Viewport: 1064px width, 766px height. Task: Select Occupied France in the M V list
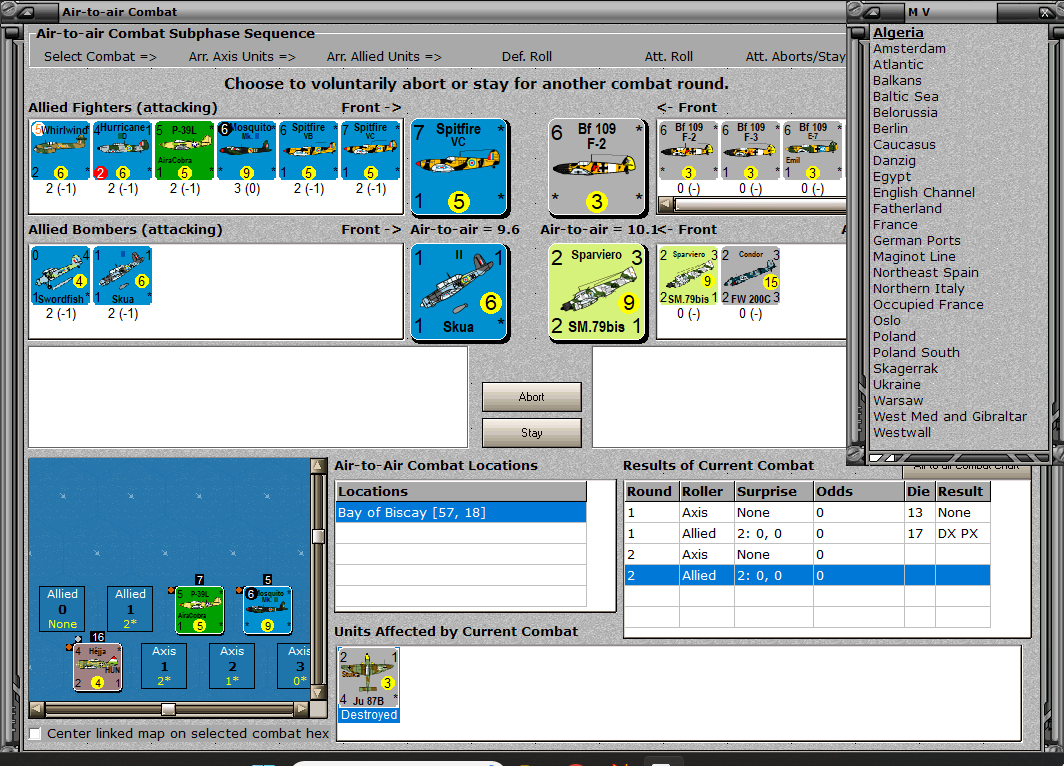point(928,304)
